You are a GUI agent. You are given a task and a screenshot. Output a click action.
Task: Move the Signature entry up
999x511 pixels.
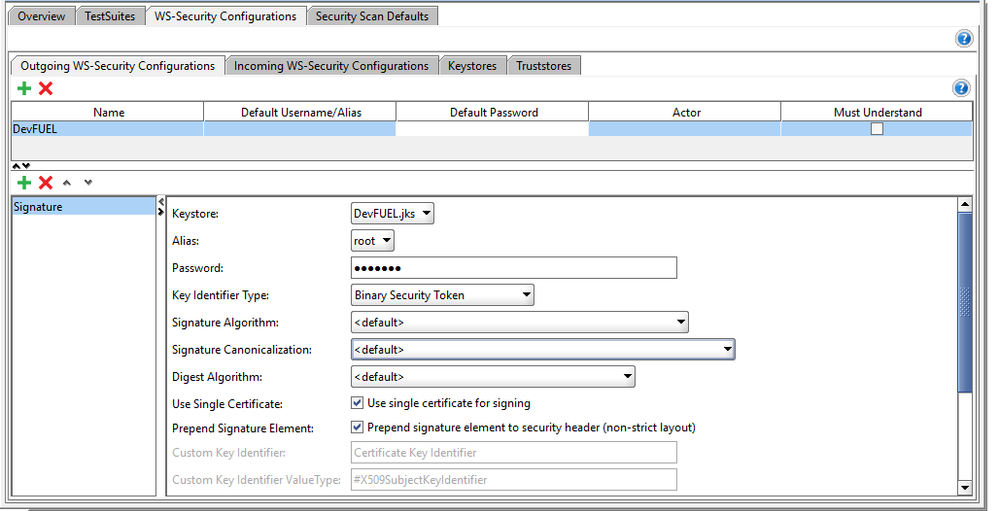click(67, 183)
